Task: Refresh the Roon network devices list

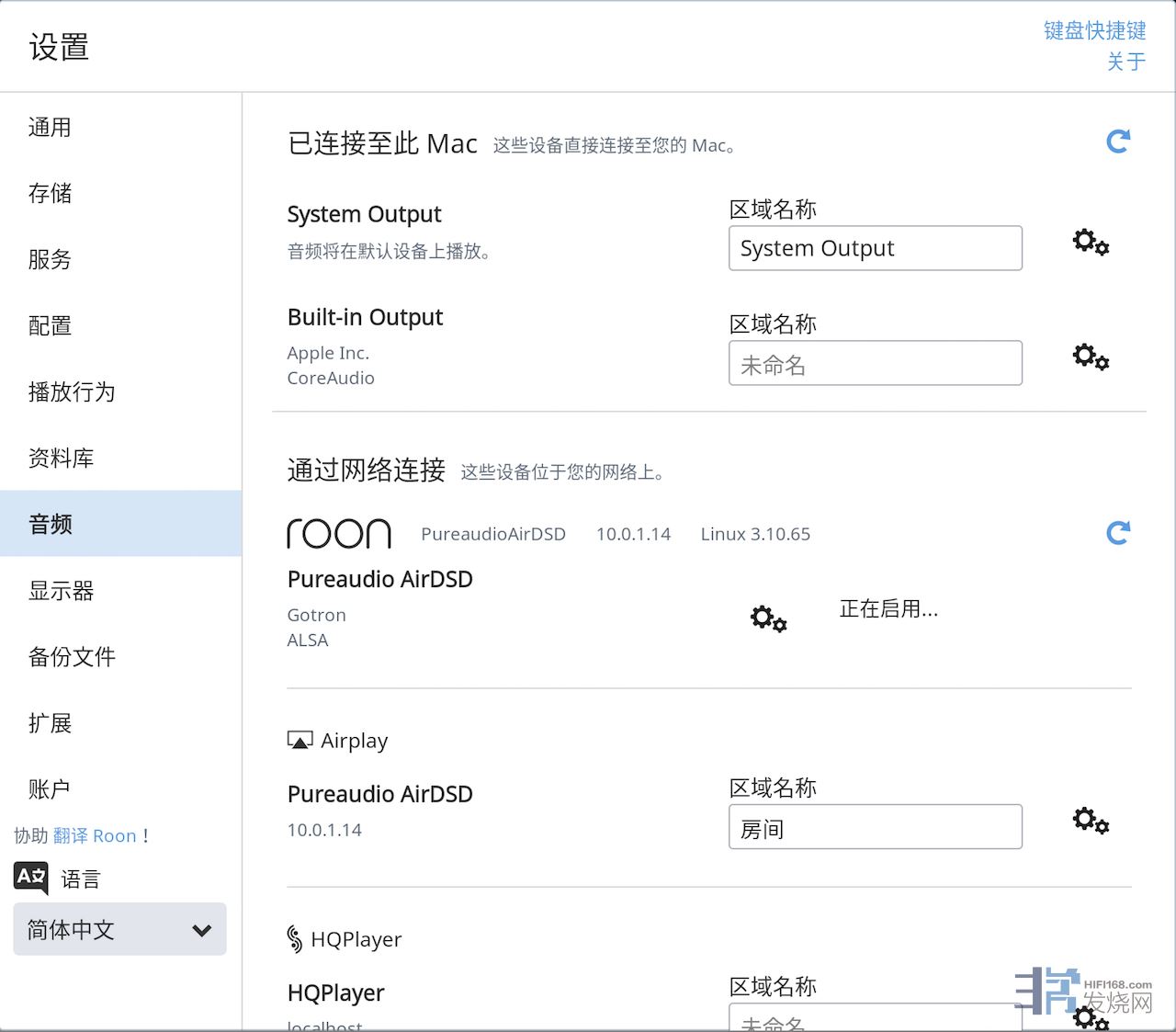Action: (x=1117, y=533)
